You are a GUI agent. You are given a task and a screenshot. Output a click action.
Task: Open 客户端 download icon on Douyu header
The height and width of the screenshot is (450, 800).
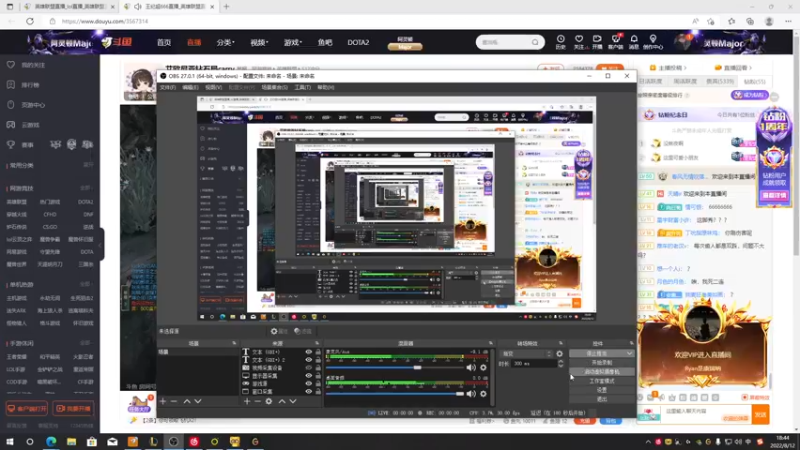[615, 42]
